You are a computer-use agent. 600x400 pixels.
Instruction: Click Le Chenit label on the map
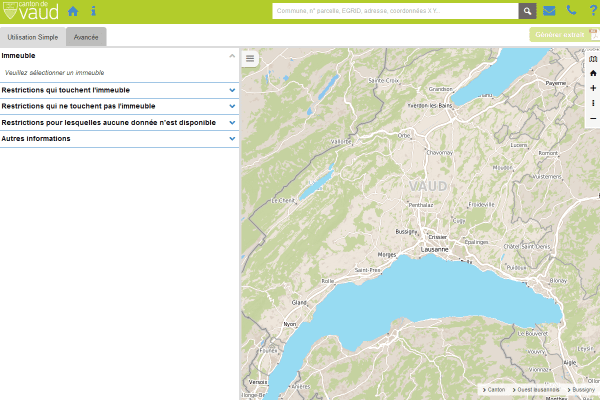283,201
